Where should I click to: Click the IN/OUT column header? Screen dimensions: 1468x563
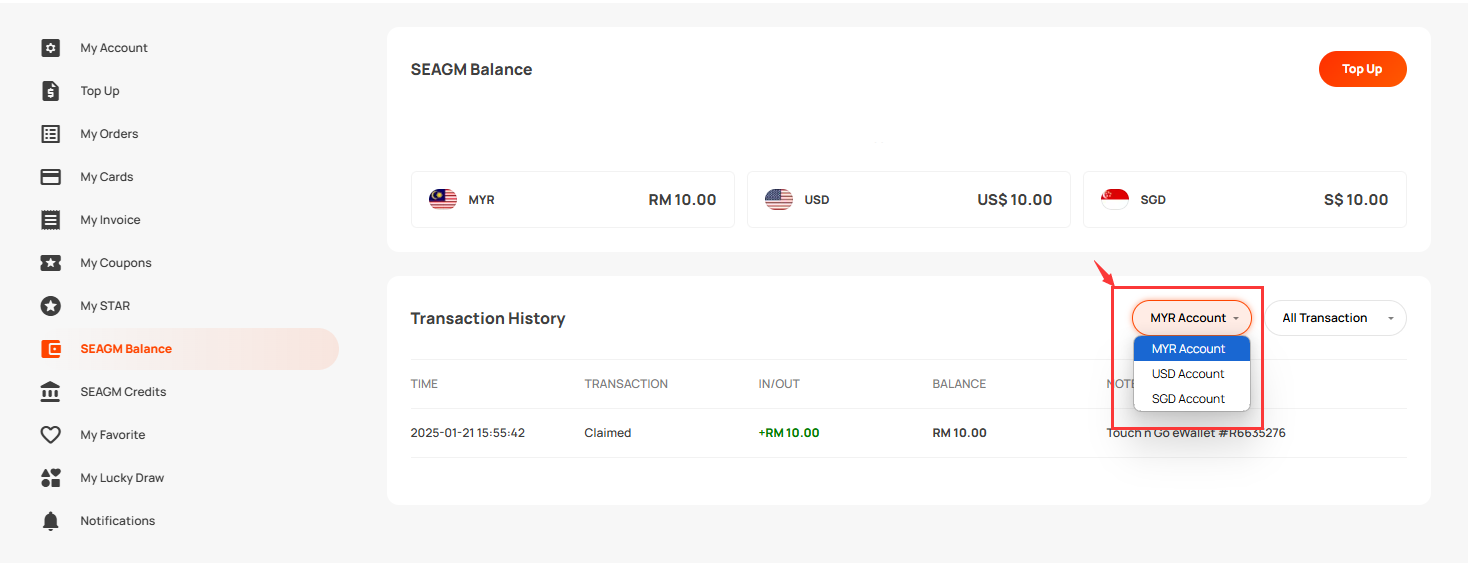[779, 384]
